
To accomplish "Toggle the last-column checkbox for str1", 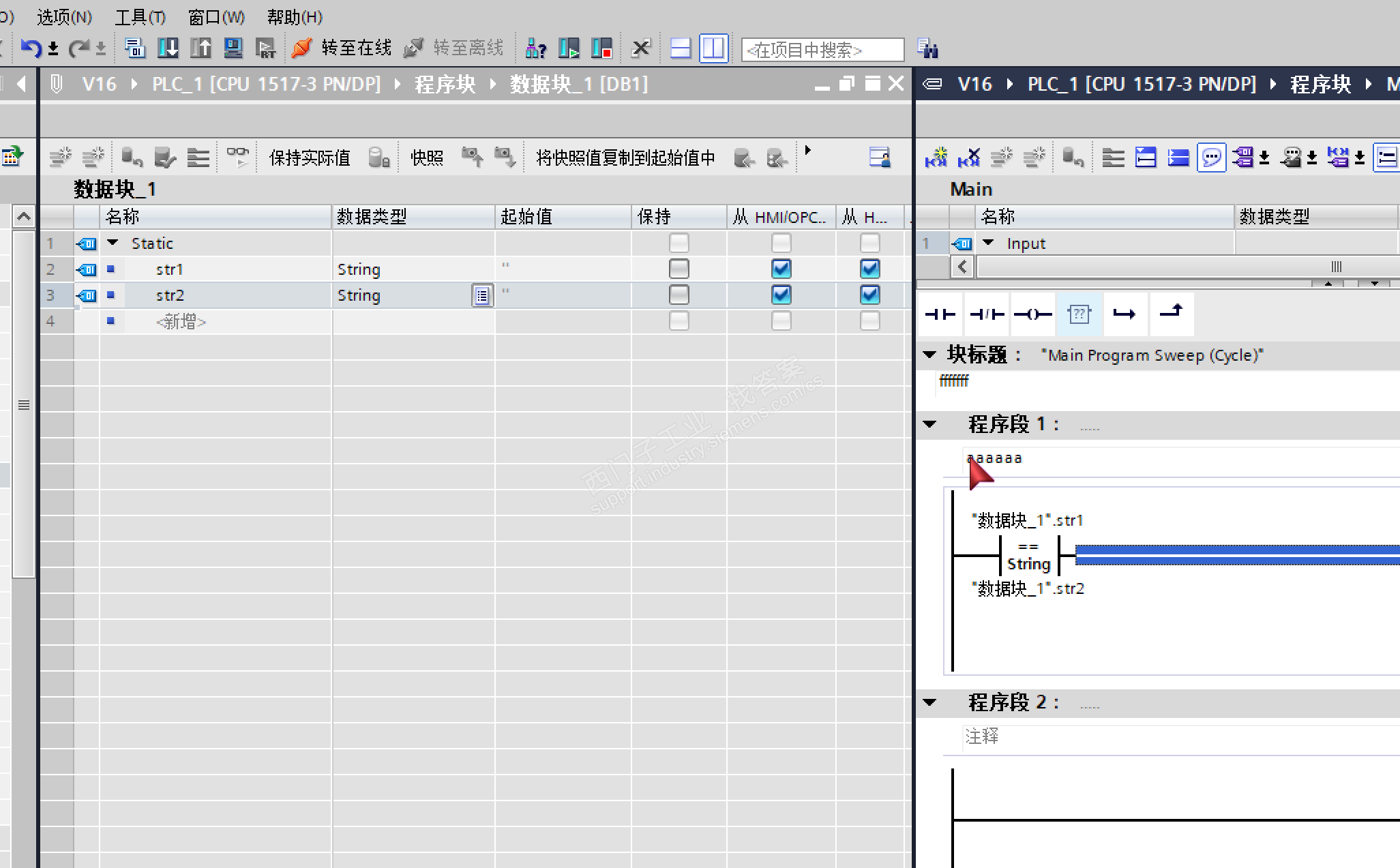I will click(869, 269).
